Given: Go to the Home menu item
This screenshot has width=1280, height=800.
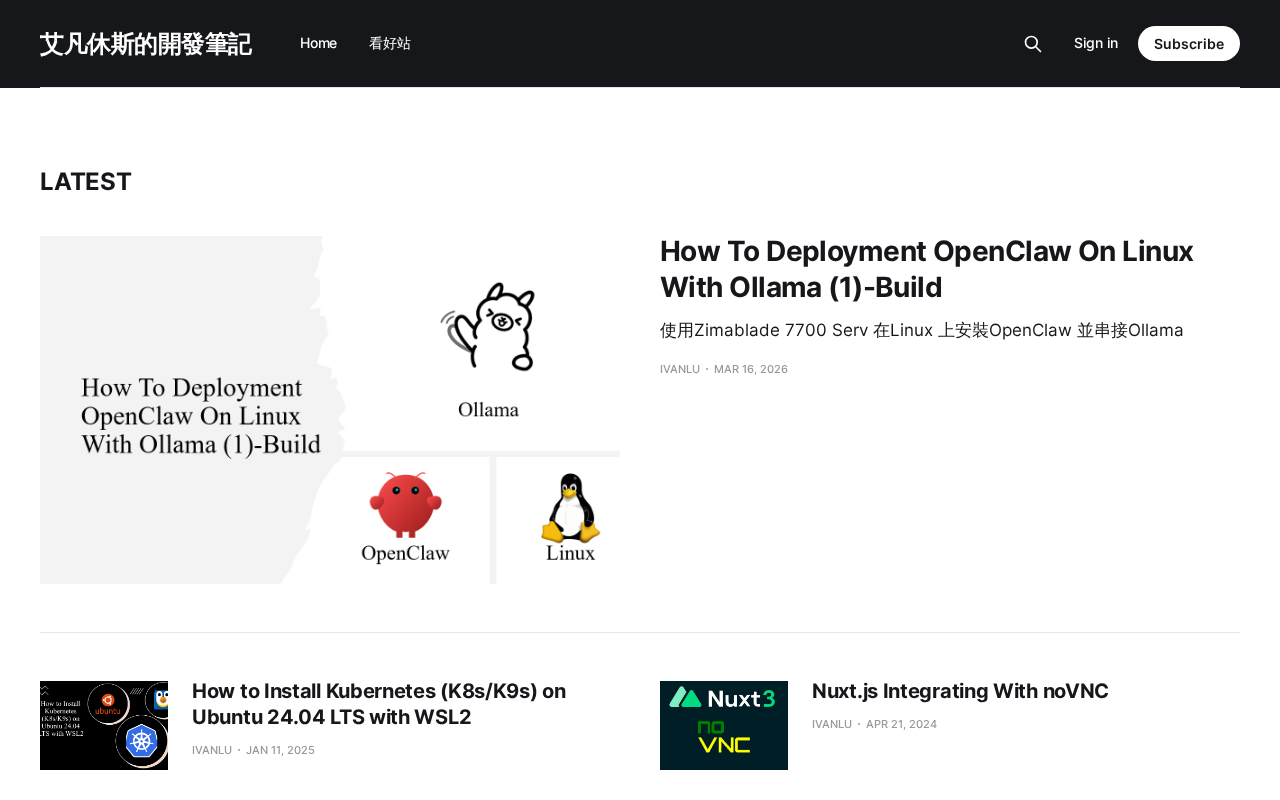Looking at the screenshot, I should click(x=318, y=43).
